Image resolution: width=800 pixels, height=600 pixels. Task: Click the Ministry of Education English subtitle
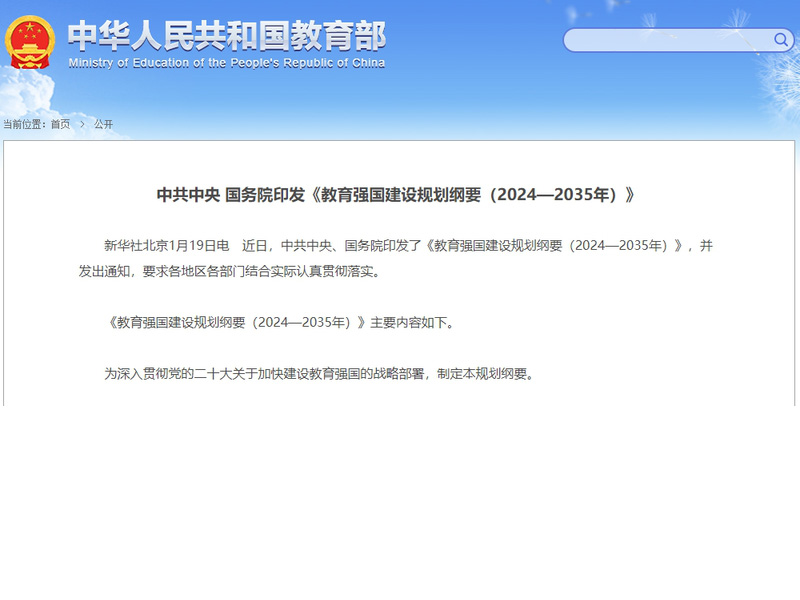(227, 63)
